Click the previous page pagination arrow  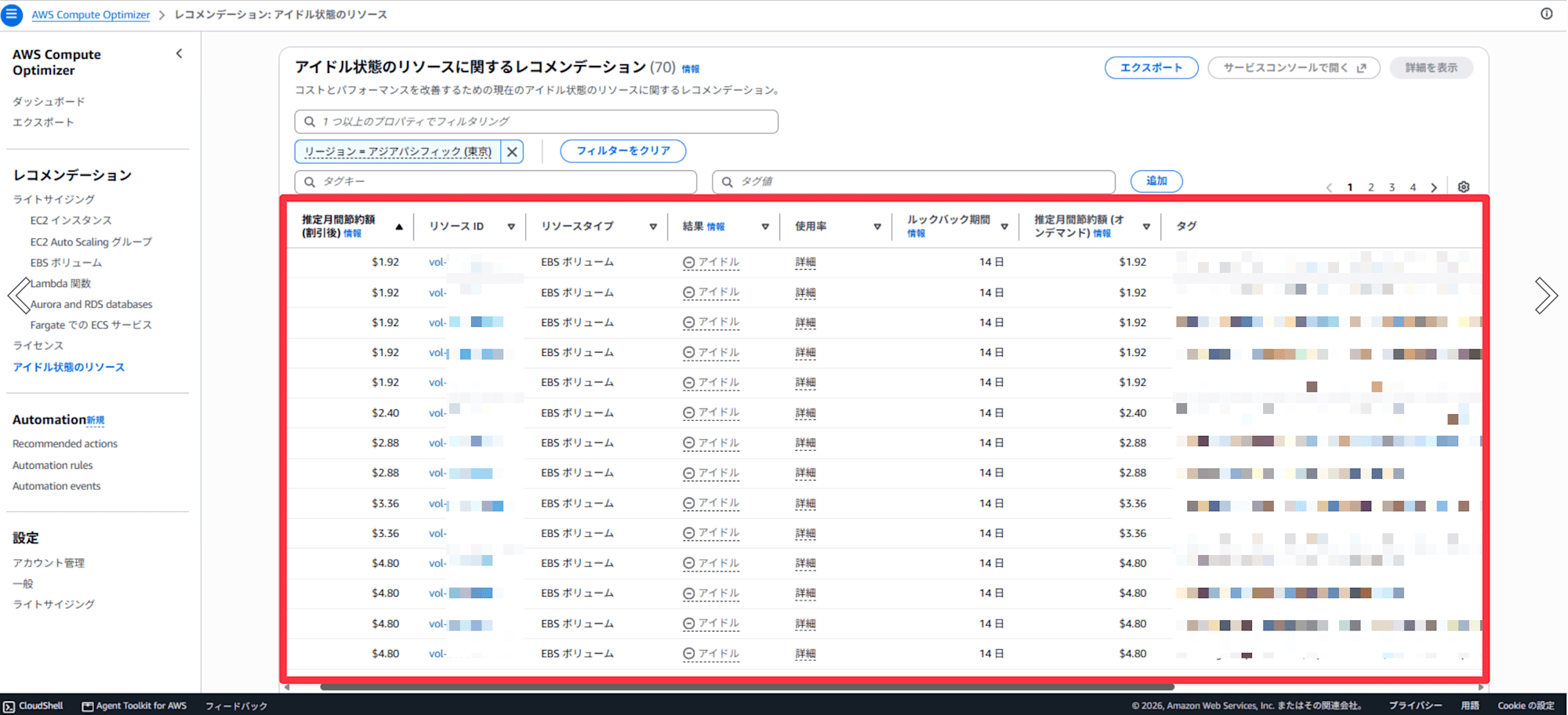click(1329, 187)
